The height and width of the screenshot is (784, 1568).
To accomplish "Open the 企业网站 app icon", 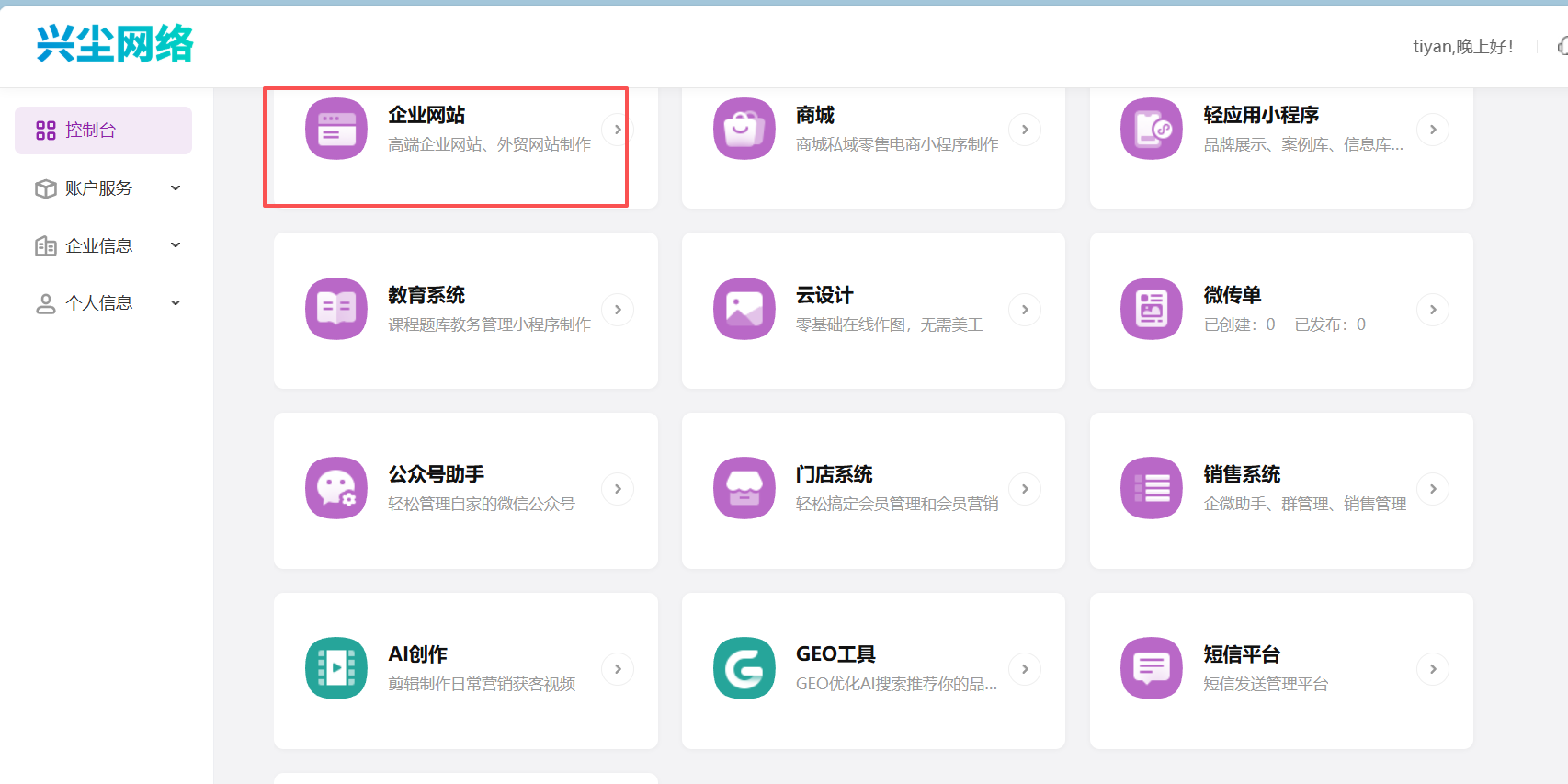I will (336, 129).
